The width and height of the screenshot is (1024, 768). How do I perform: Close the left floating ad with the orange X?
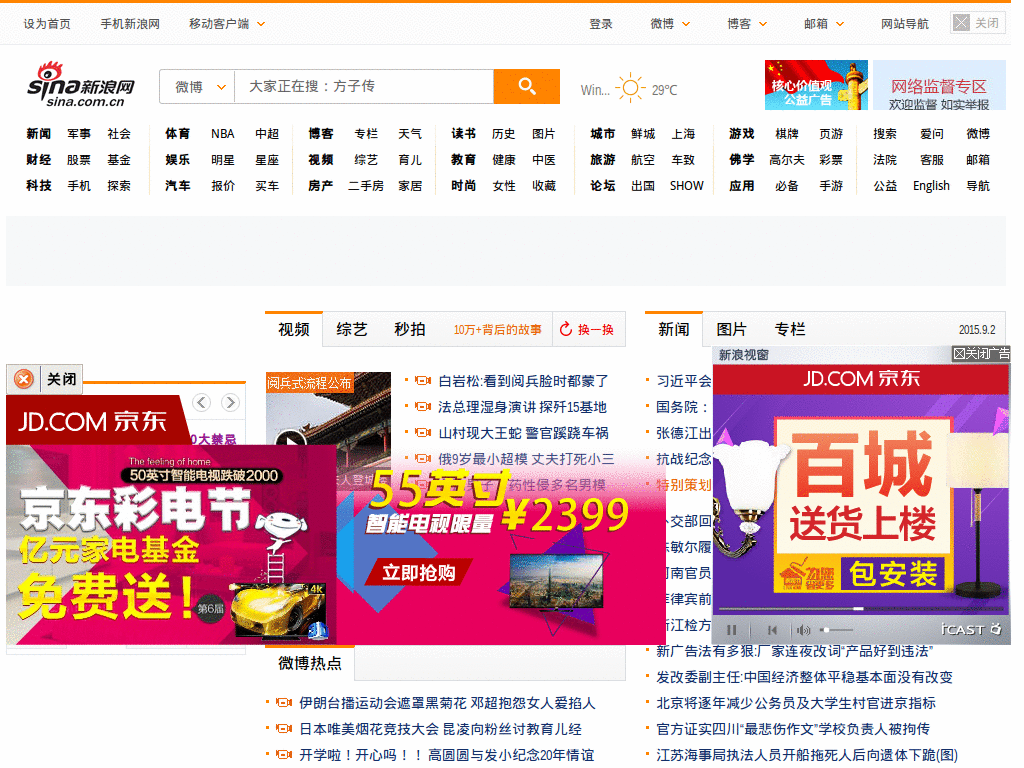point(24,379)
